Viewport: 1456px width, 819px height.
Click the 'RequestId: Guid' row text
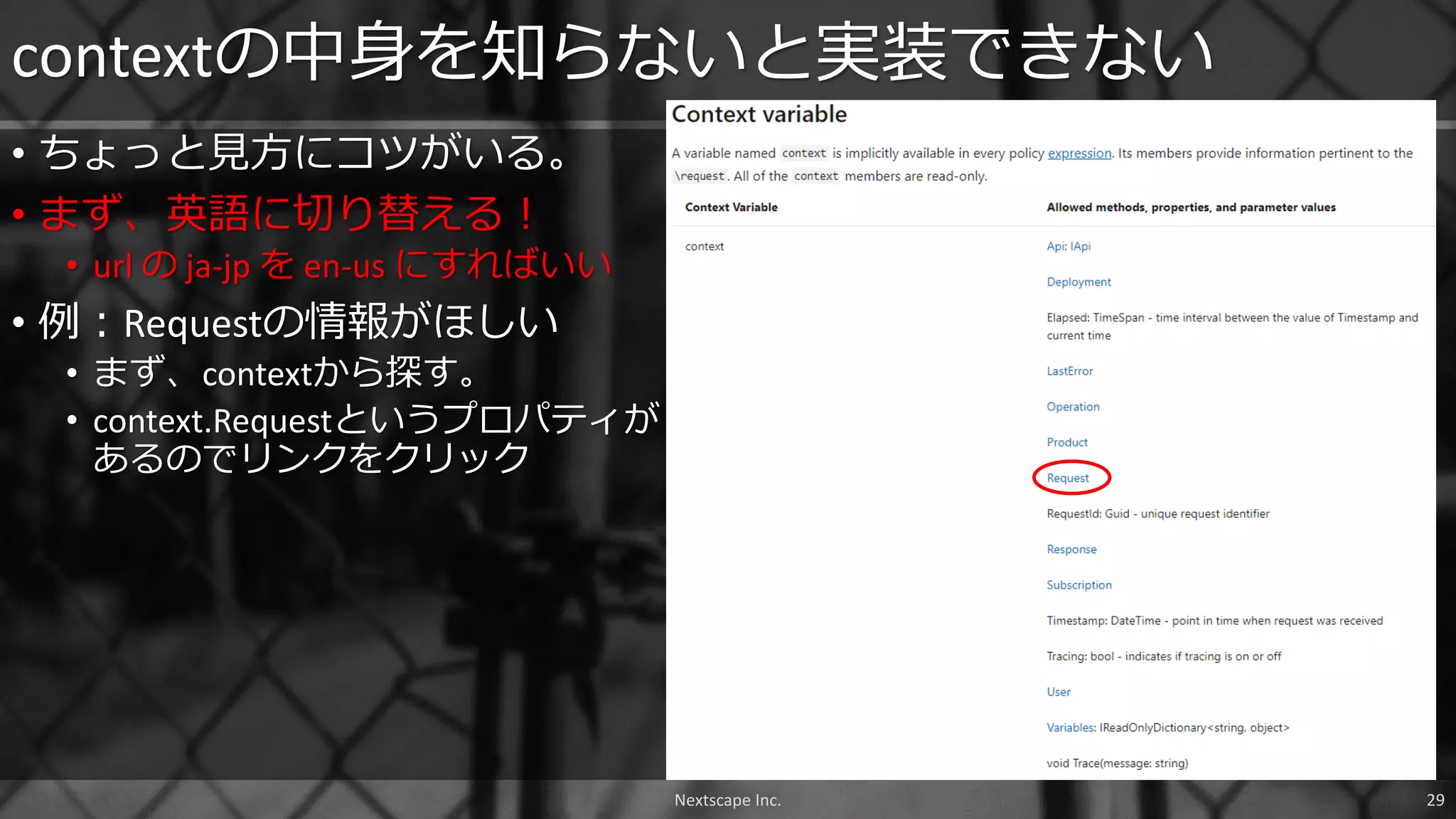click(x=1158, y=514)
